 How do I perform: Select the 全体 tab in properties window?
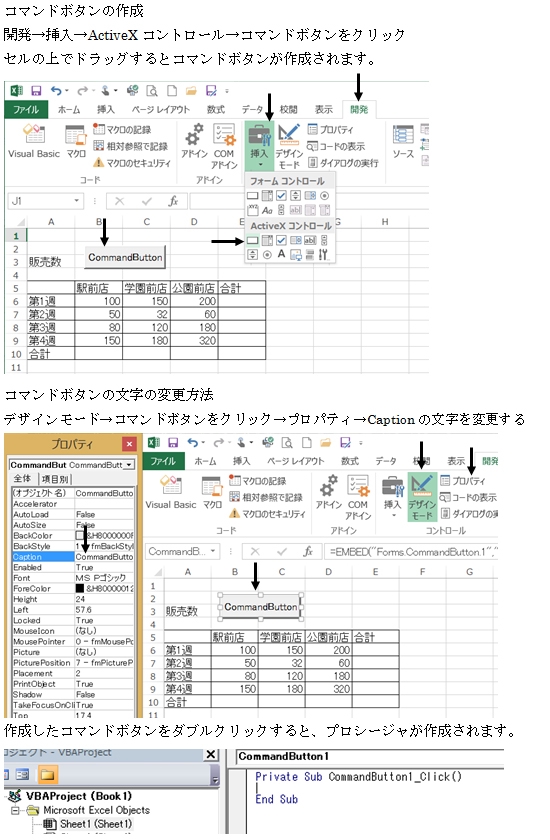point(22,478)
